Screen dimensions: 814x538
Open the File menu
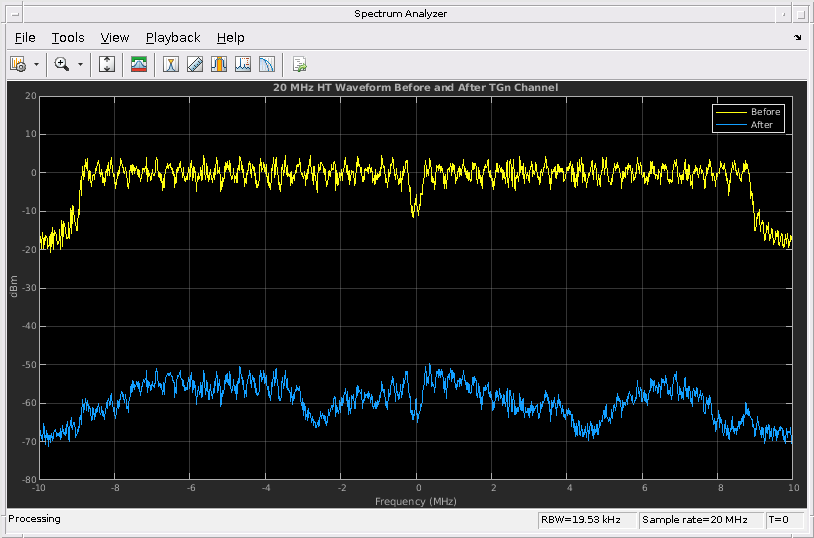(25, 37)
